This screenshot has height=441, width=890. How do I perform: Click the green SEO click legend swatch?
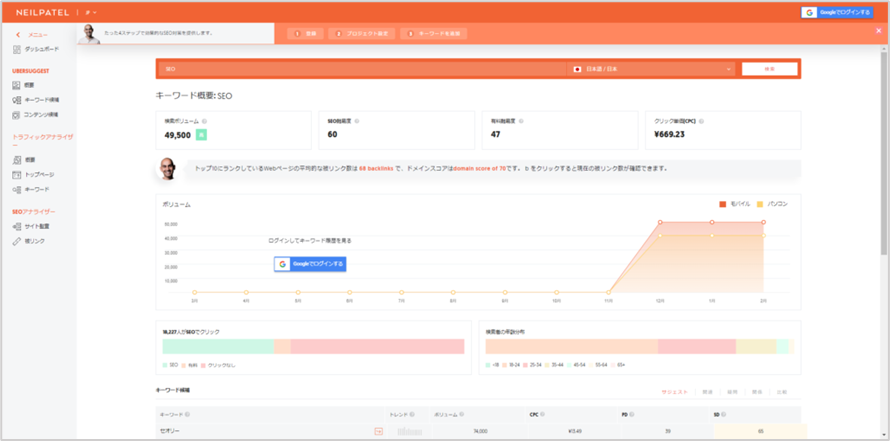coord(165,365)
